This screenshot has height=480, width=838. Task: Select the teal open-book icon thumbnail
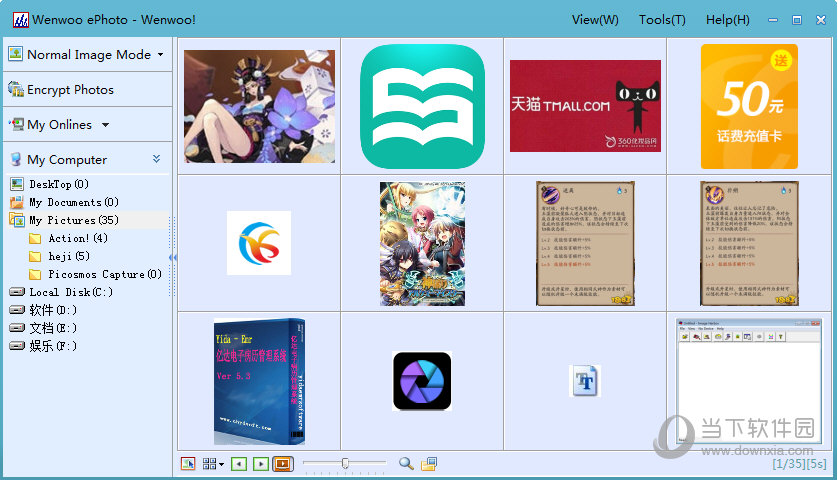422,106
